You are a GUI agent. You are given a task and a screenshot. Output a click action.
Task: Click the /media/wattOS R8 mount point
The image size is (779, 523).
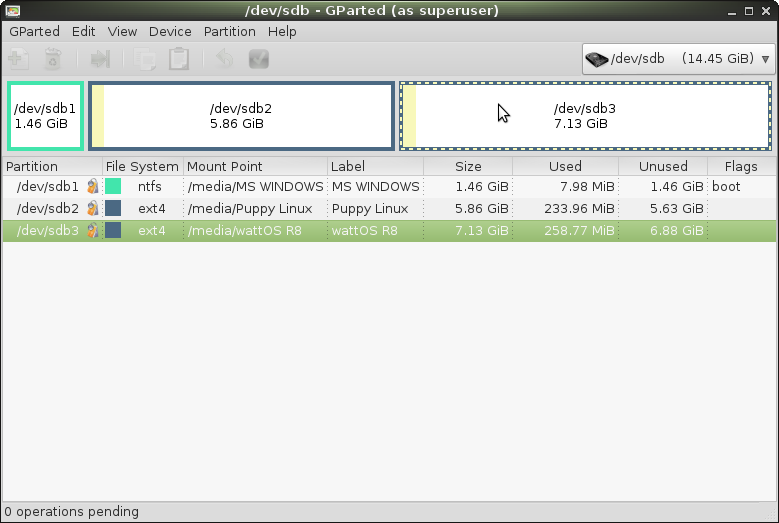[244, 230]
